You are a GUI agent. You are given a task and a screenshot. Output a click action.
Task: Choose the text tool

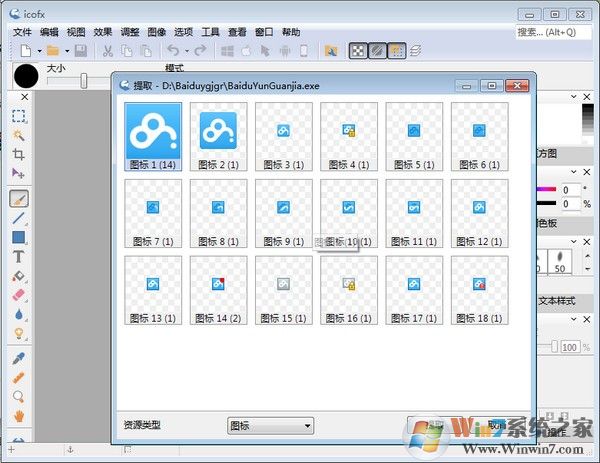click(18, 256)
